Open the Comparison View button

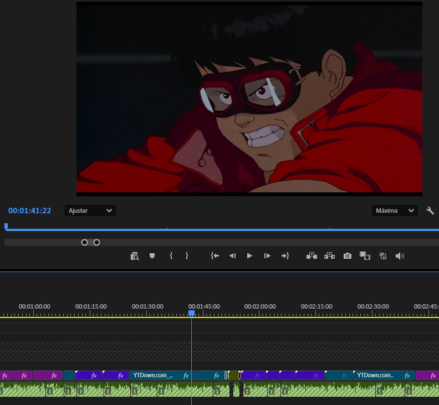(365, 256)
